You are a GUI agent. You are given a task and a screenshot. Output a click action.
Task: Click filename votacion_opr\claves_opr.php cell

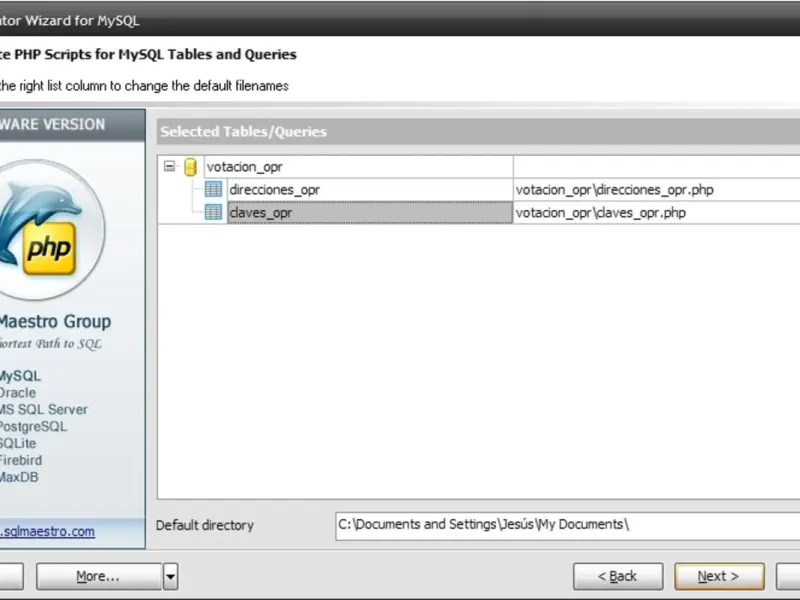657,212
